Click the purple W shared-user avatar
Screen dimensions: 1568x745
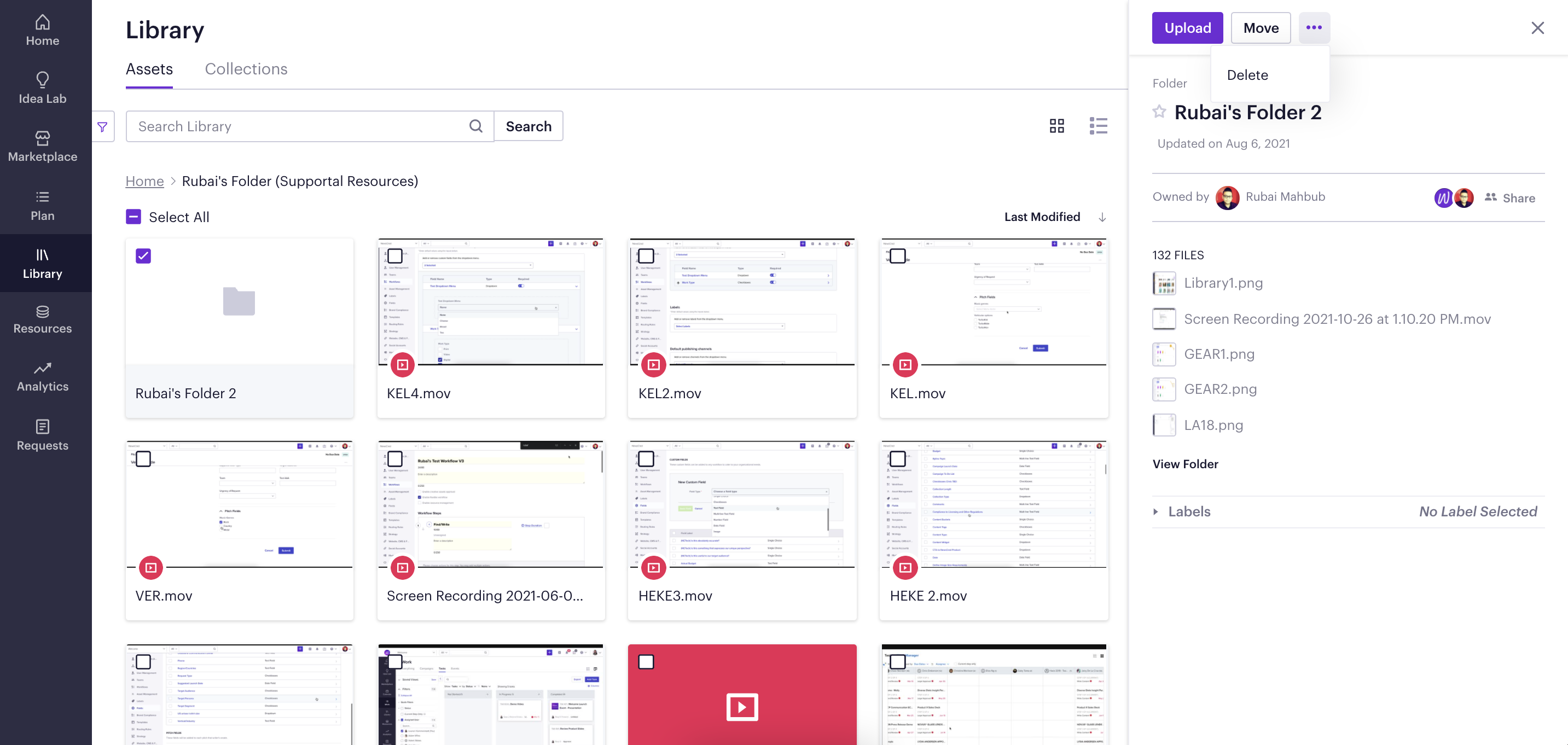coord(1443,198)
